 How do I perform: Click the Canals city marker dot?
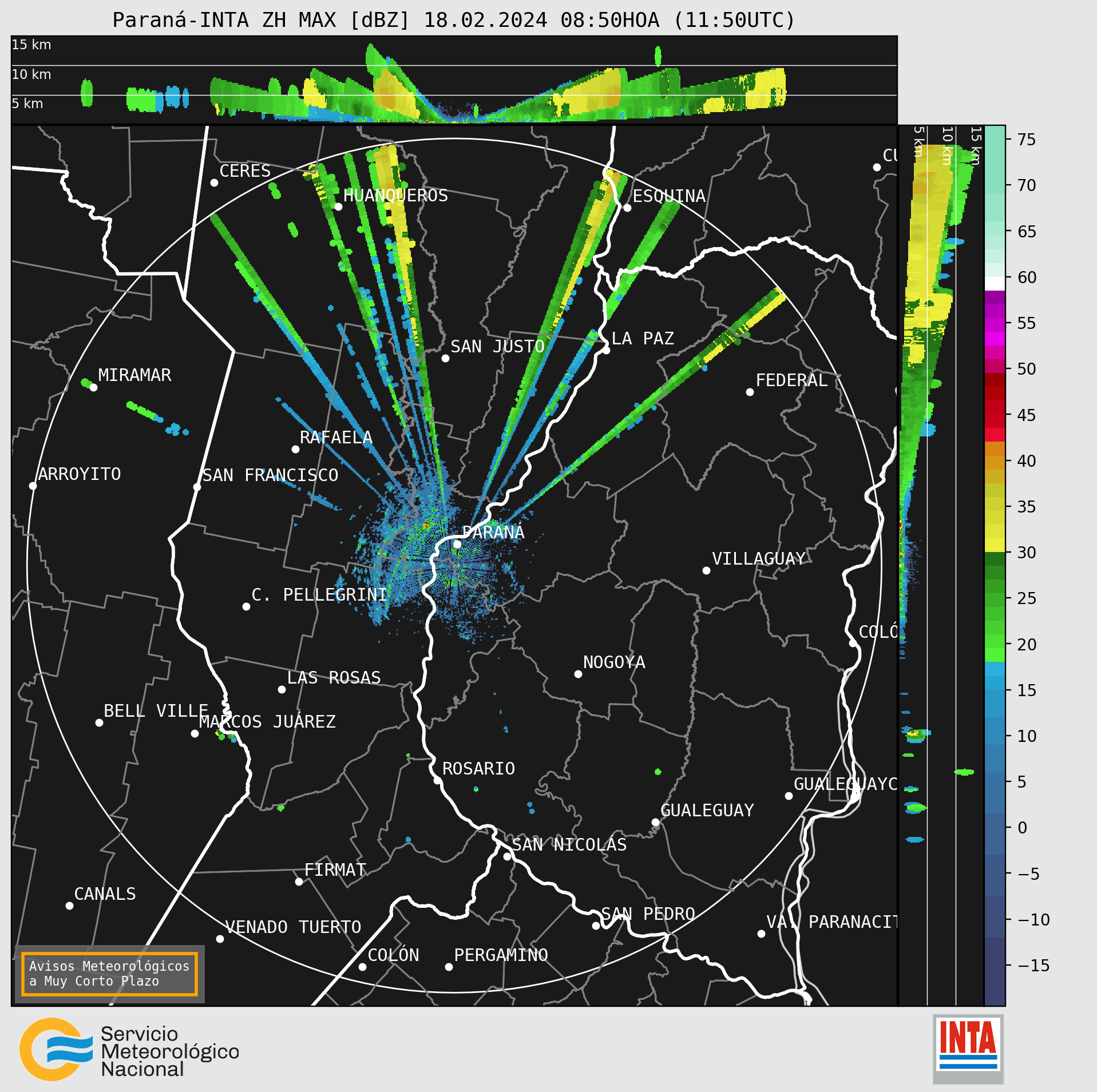pos(69,906)
